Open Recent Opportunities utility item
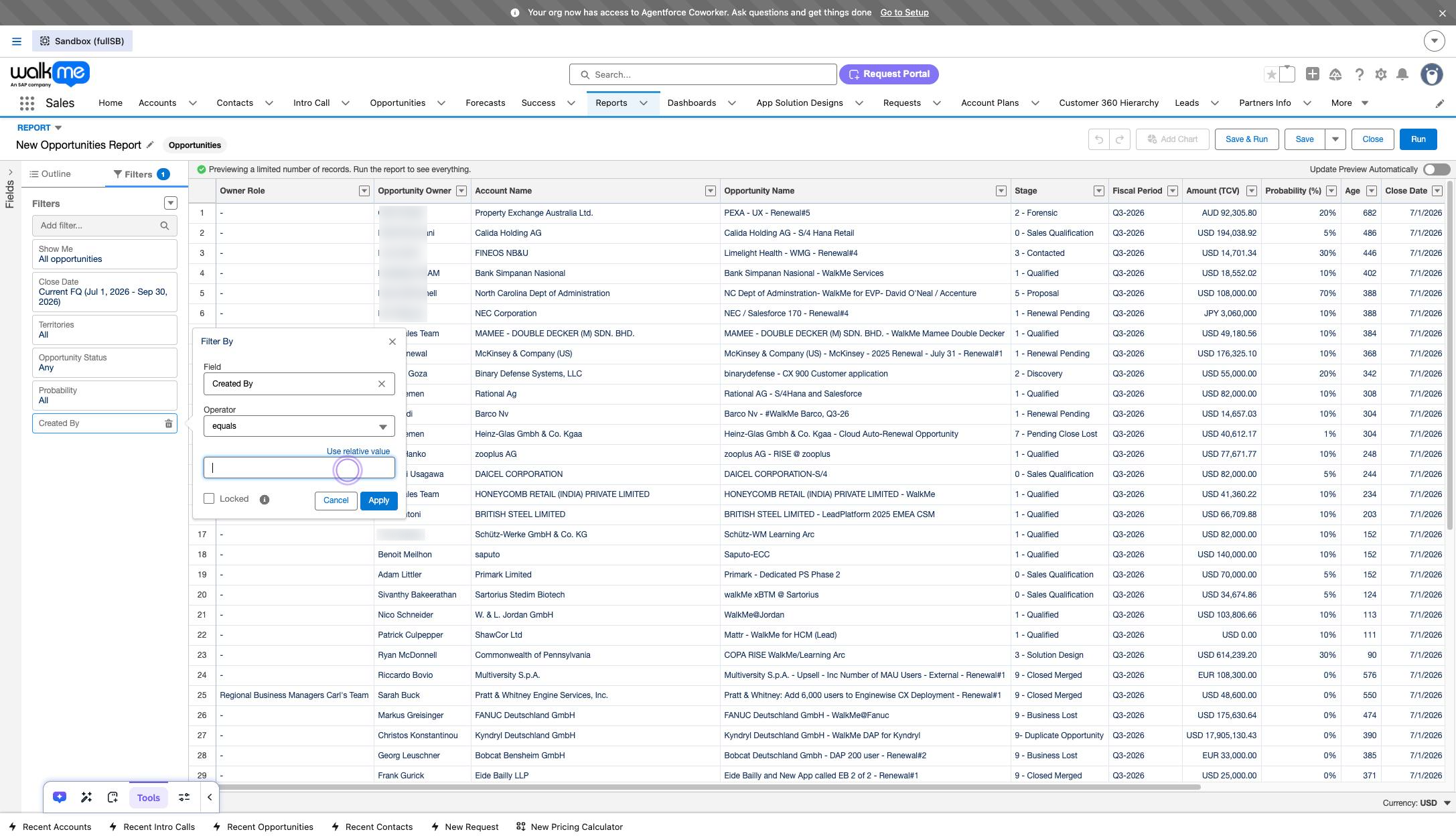Image resolution: width=1456 pixels, height=840 pixels. [263, 827]
